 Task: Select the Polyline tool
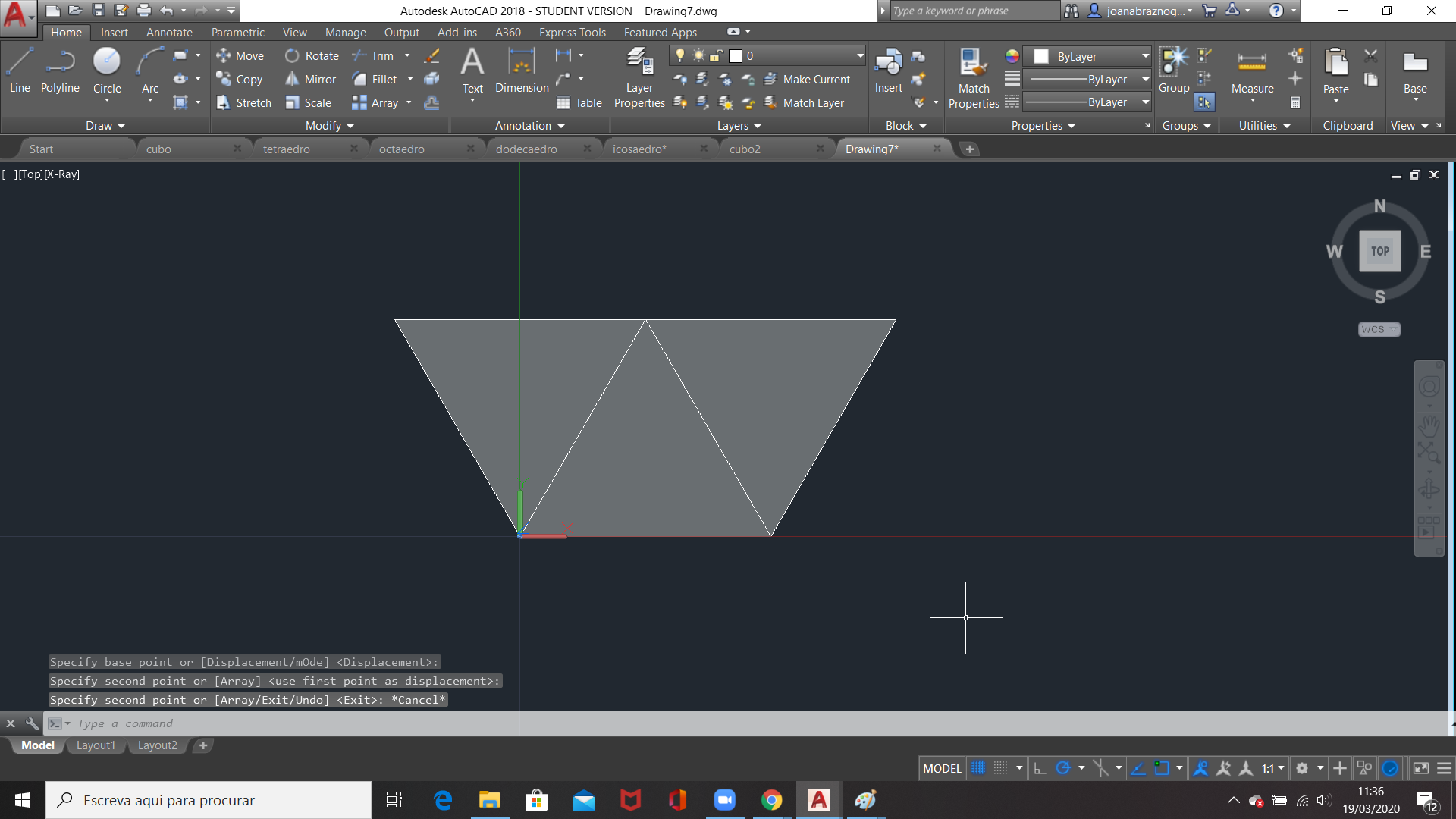tap(60, 71)
